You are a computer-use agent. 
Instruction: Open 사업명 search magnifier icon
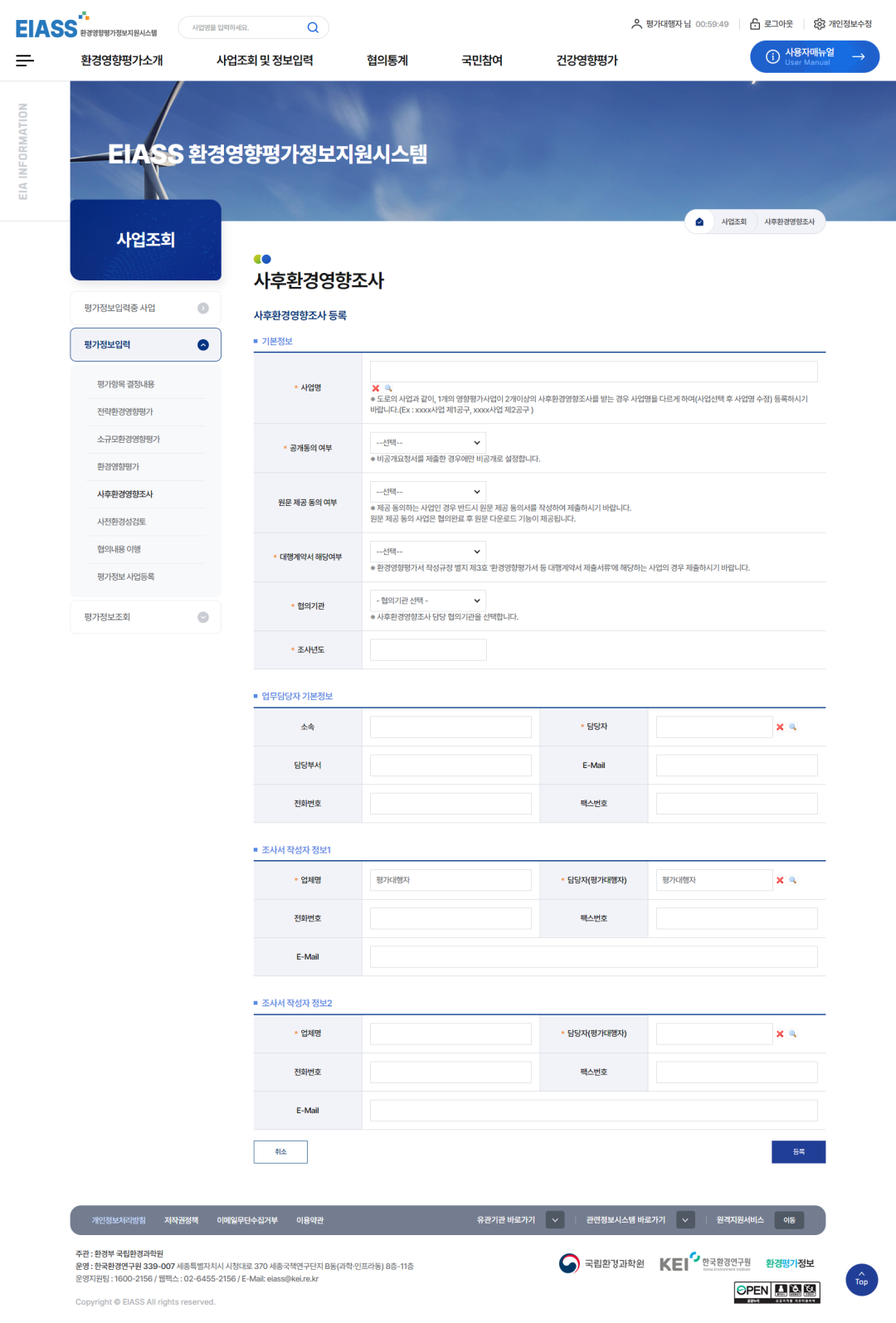pos(387,388)
